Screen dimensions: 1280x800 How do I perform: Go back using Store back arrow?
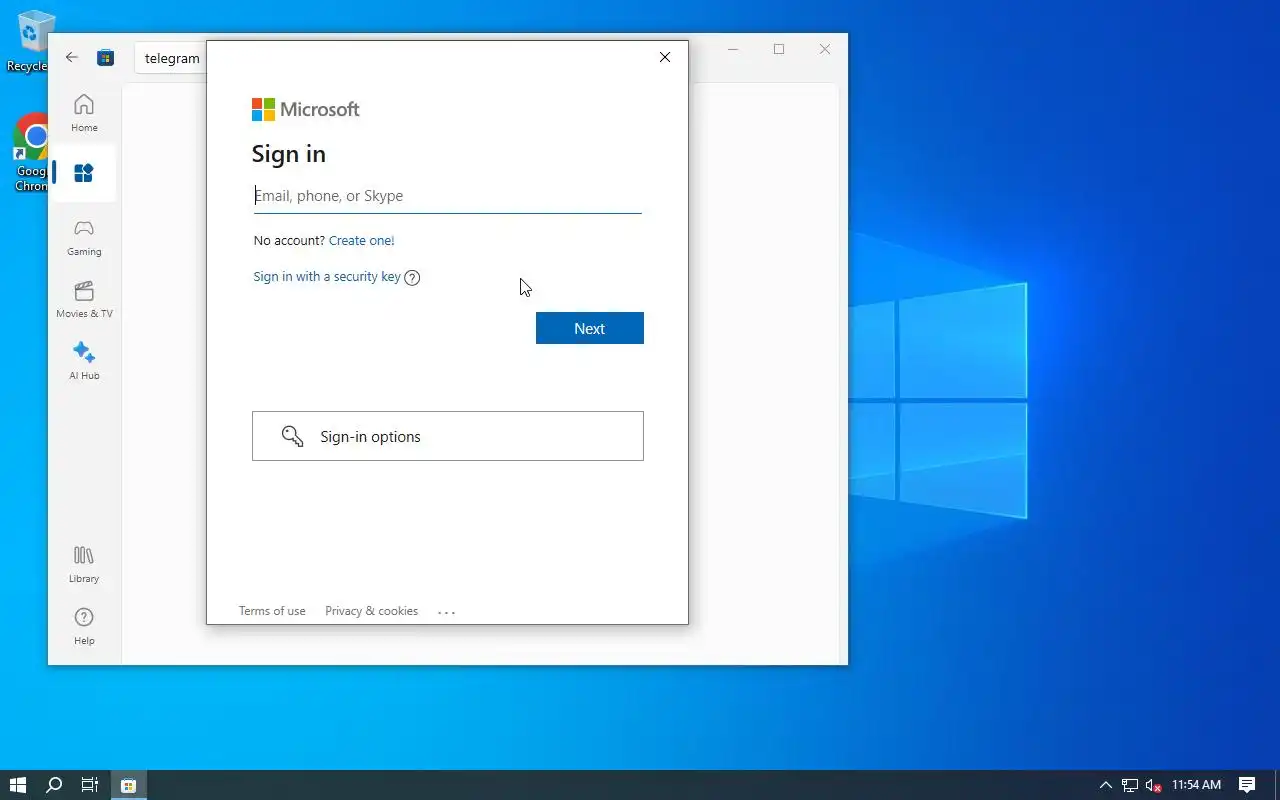pyautogui.click(x=72, y=58)
